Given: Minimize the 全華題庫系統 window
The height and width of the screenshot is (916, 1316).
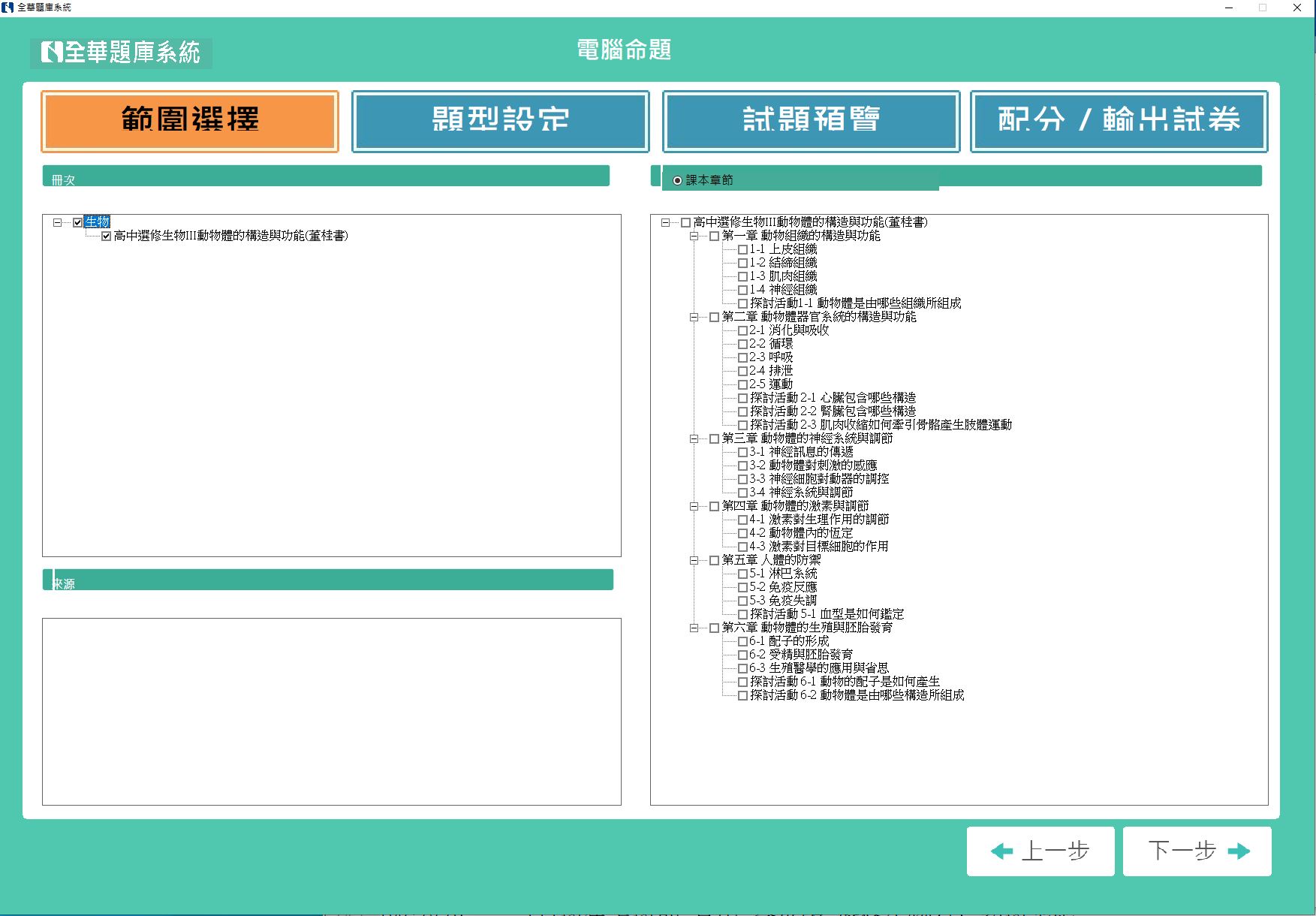Looking at the screenshot, I should (1229, 8).
